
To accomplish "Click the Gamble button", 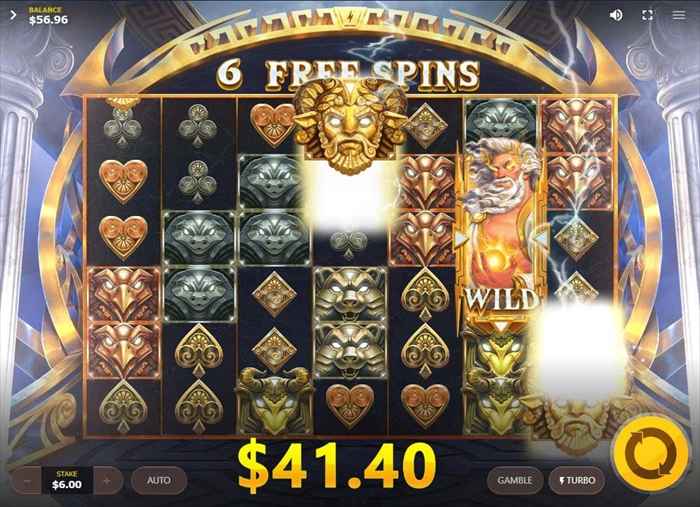I will coord(515,480).
